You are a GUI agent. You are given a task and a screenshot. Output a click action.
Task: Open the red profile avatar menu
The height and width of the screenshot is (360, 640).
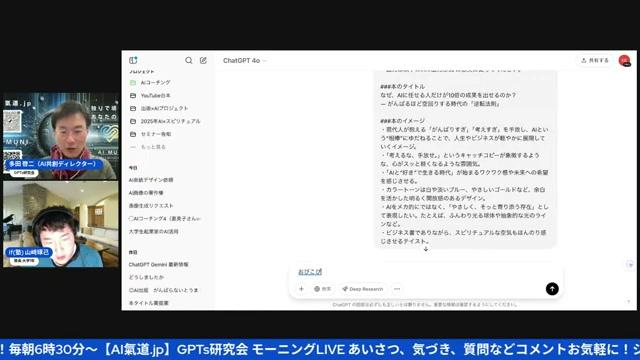(x=624, y=60)
